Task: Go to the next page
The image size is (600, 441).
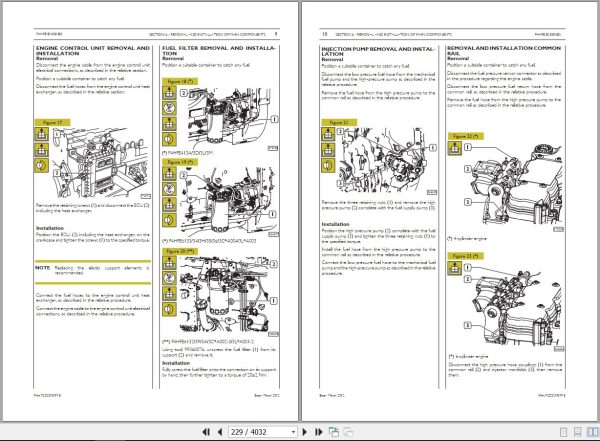Action: pos(305,432)
